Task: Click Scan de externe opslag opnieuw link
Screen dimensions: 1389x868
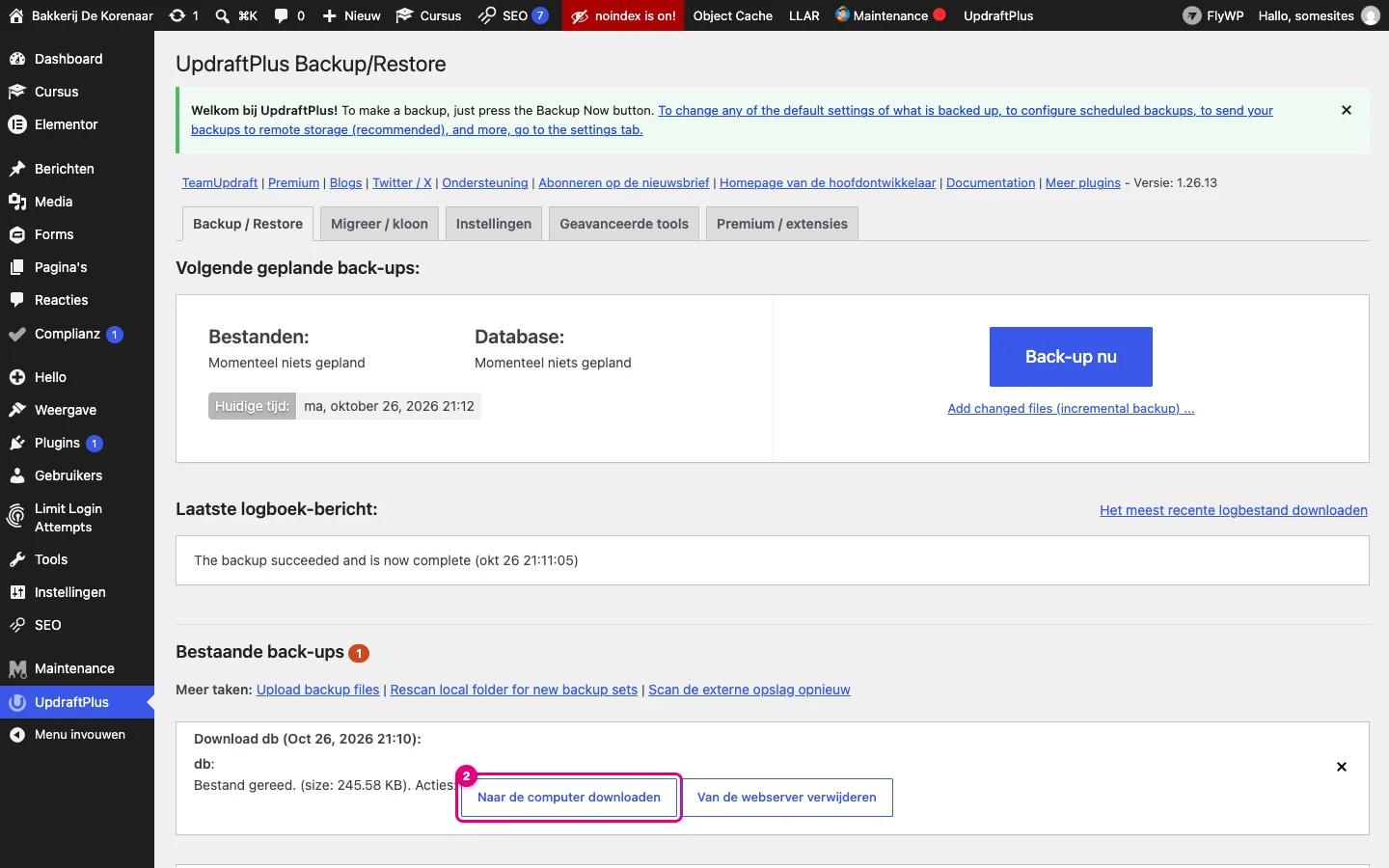Action: [x=749, y=690]
